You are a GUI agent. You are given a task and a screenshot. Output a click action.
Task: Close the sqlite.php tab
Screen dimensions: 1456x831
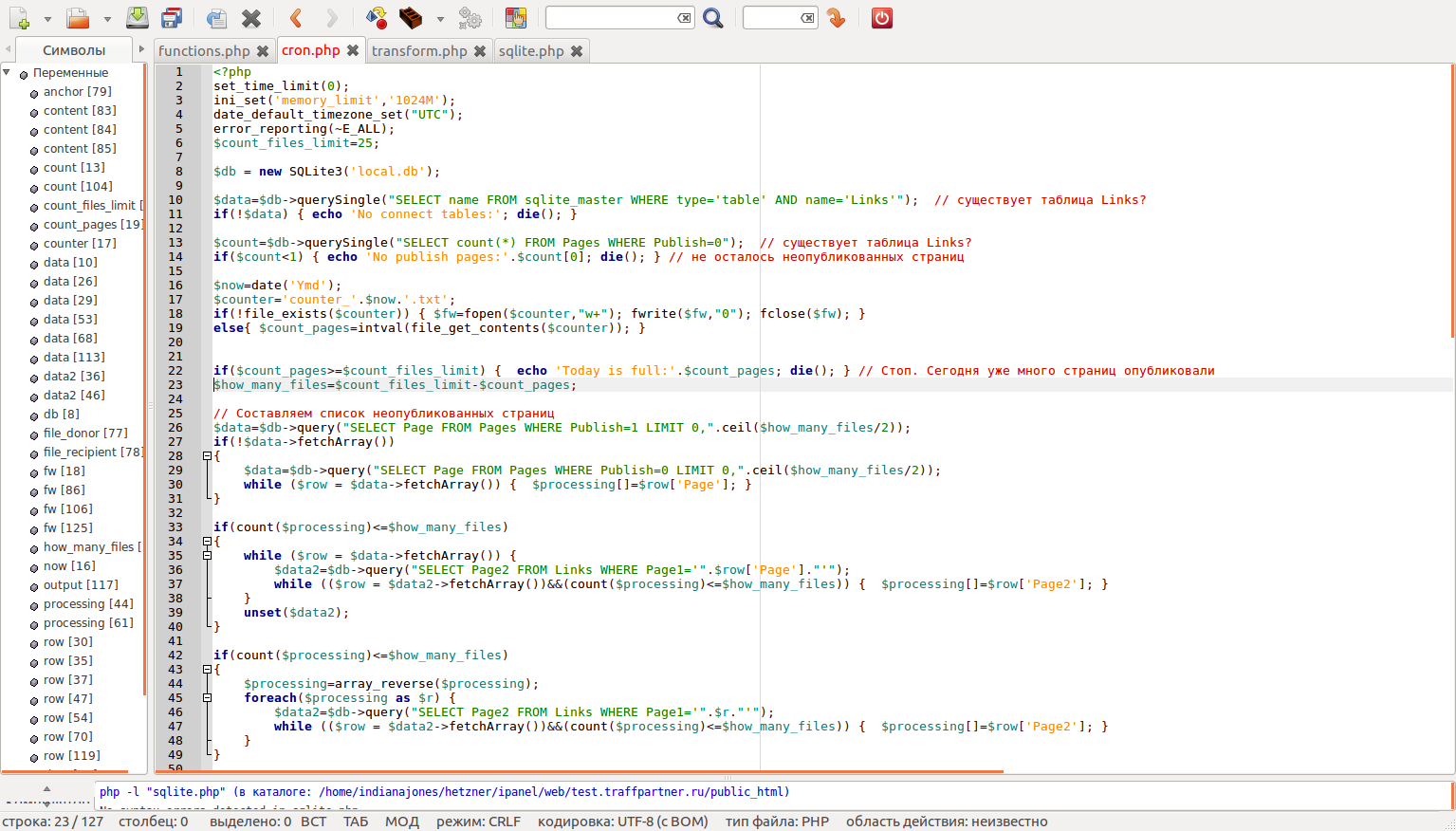[x=577, y=51]
